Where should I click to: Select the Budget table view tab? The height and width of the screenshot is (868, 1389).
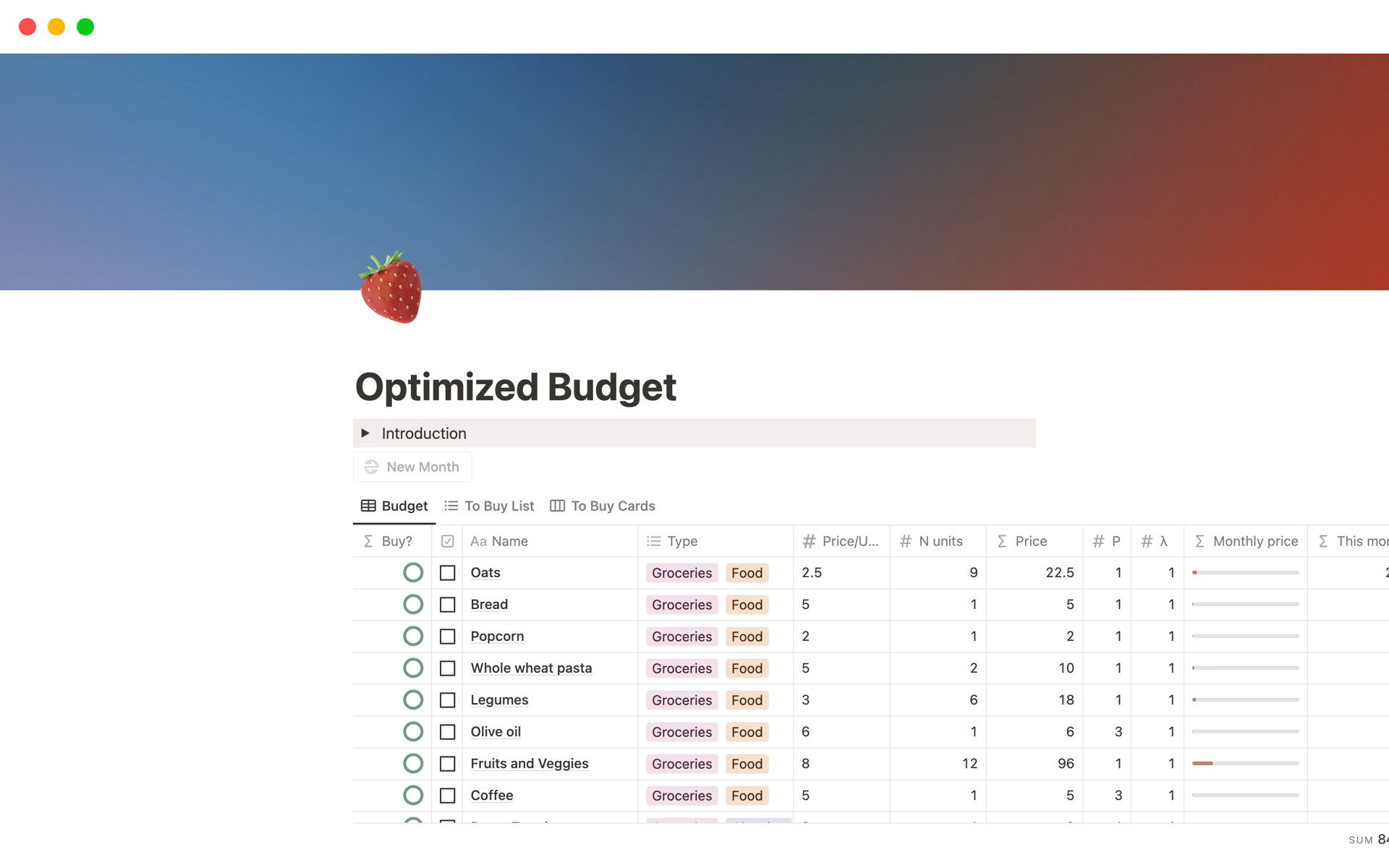[x=394, y=506]
